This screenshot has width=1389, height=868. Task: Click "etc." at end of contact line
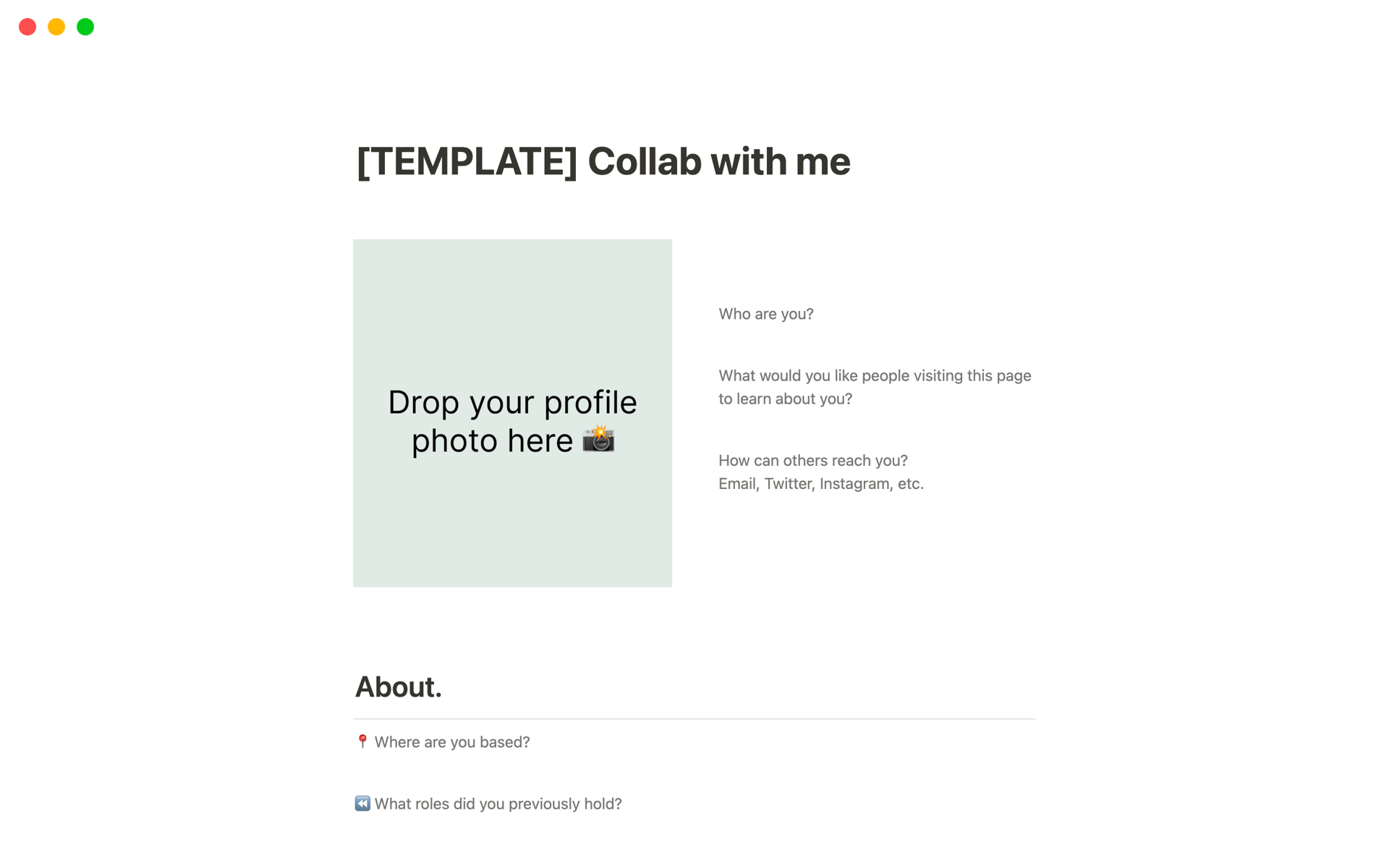click(x=910, y=484)
